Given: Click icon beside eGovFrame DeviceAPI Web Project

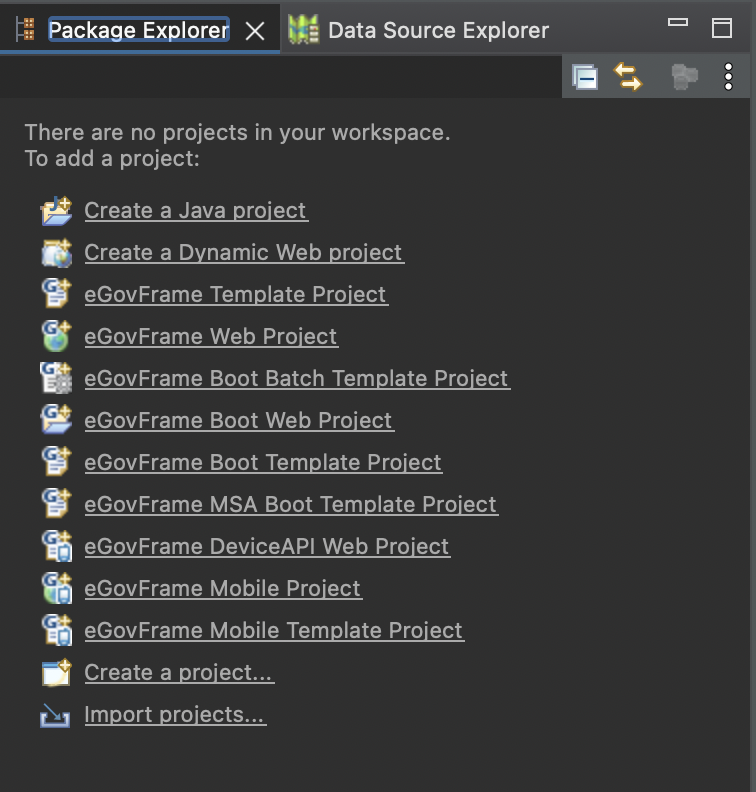Looking at the screenshot, I should click(x=57, y=546).
